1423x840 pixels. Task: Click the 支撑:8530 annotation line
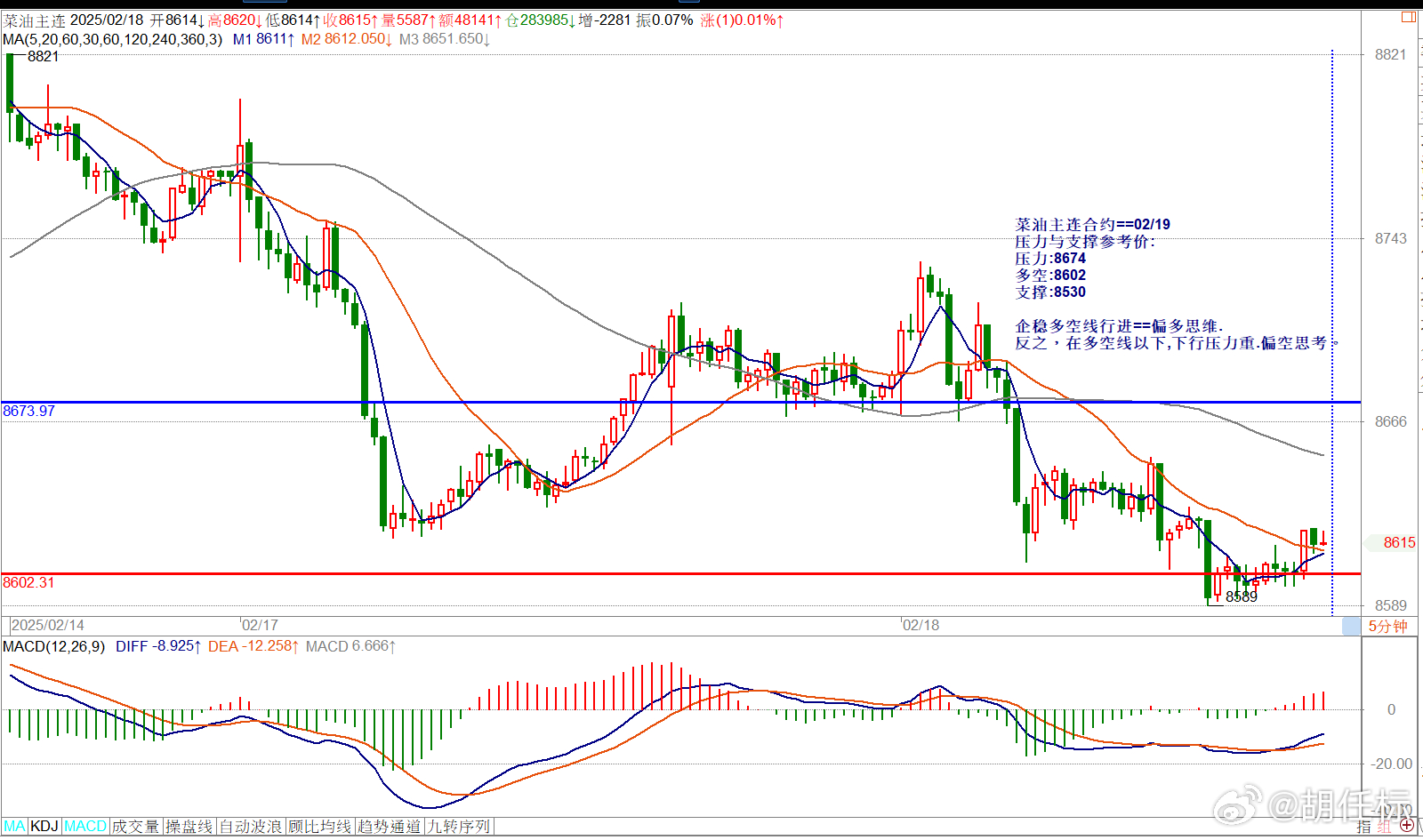click(1050, 292)
